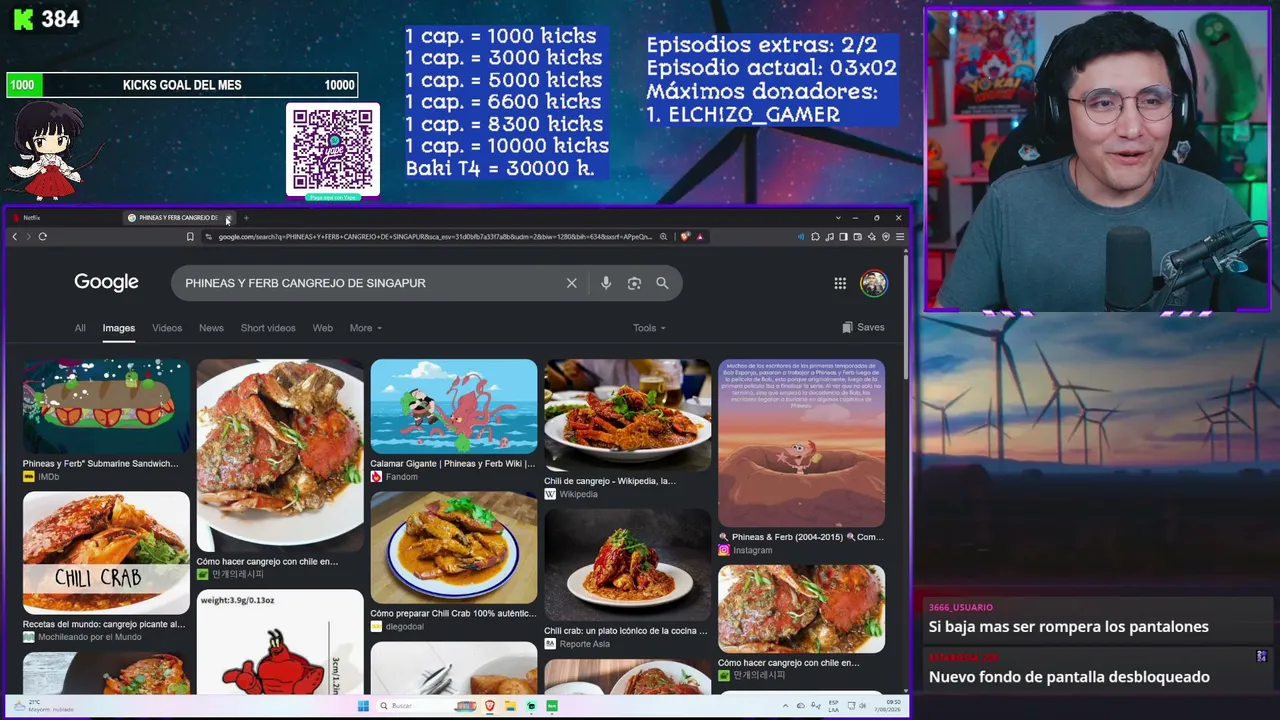Click the Google logo

[x=106, y=283]
